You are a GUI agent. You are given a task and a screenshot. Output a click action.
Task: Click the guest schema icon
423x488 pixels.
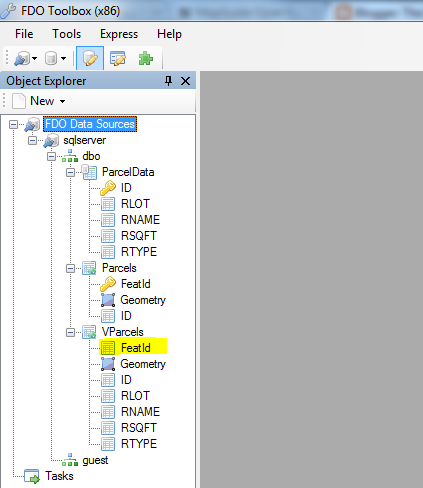70,460
